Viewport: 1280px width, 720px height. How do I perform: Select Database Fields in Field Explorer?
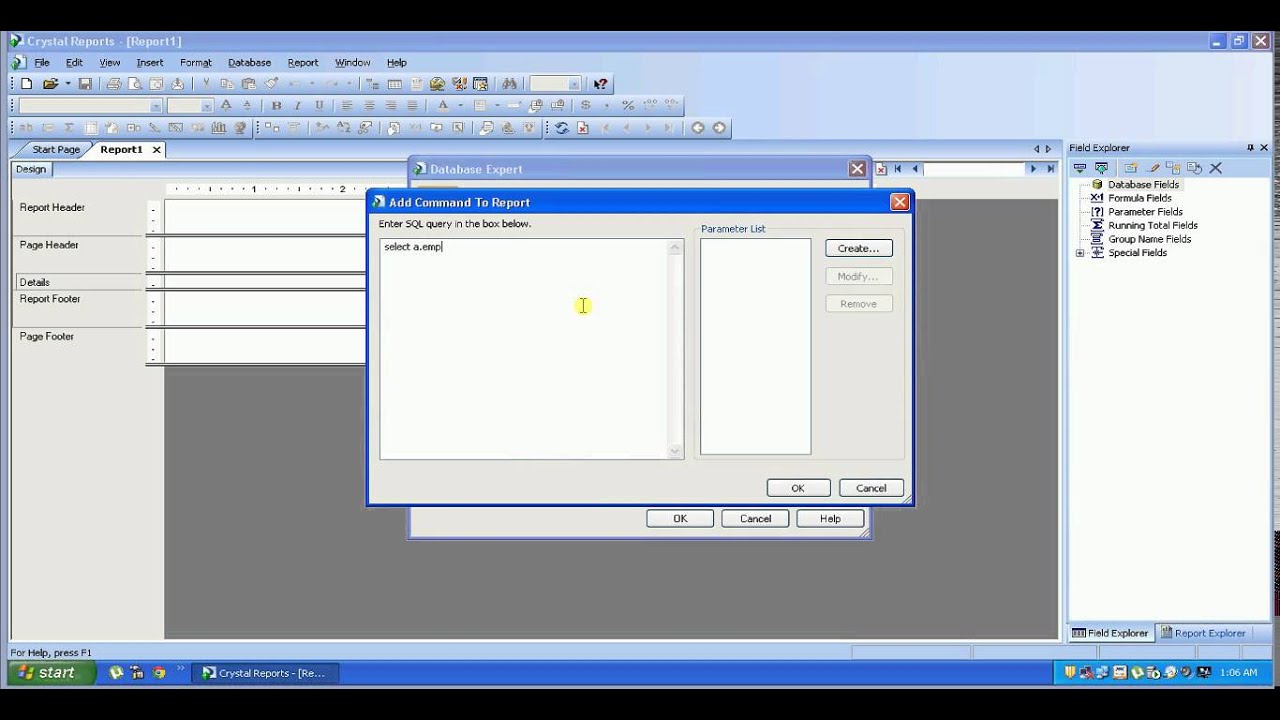point(1143,184)
